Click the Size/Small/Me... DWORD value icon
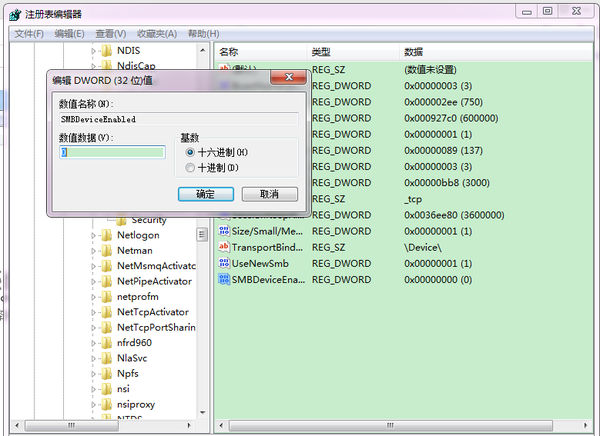The image size is (600, 436). 224,231
